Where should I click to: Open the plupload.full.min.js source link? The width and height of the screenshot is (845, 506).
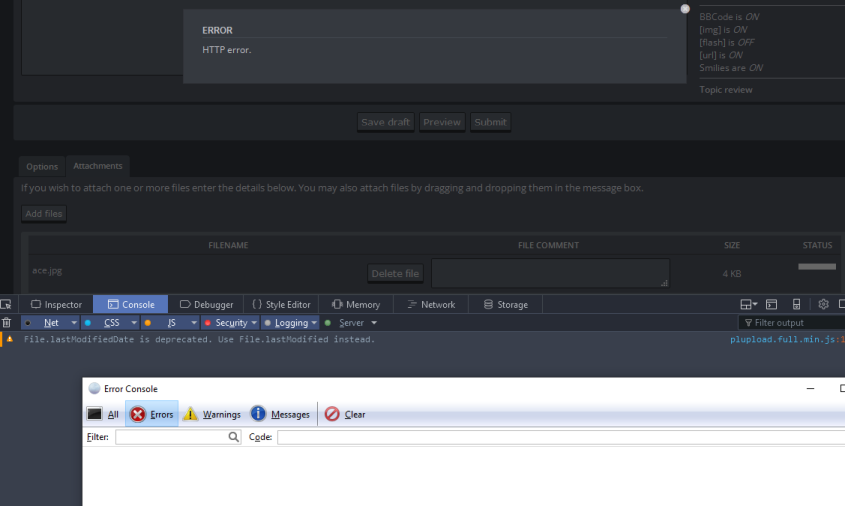[787, 339]
